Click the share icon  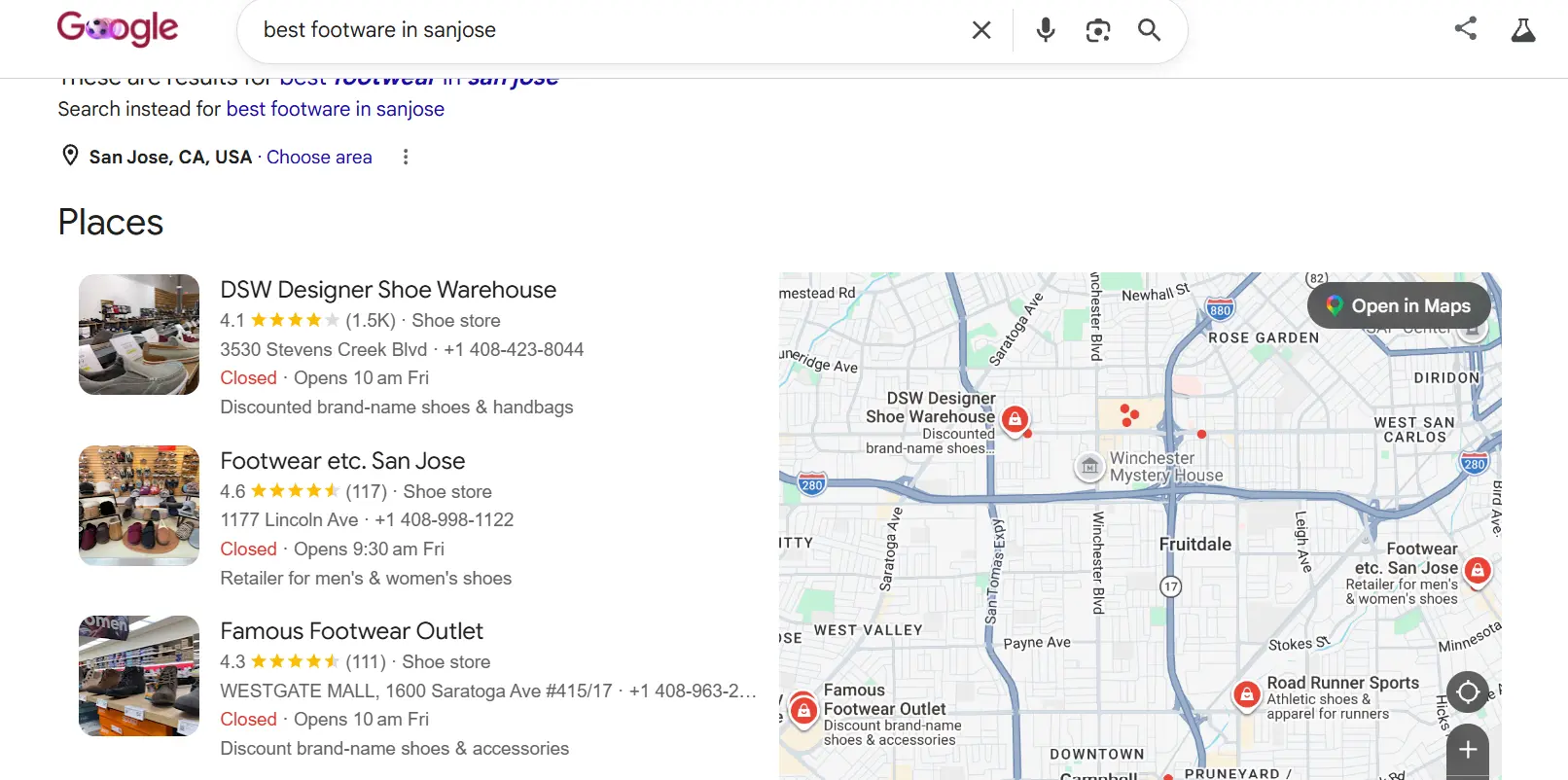coord(1466,28)
